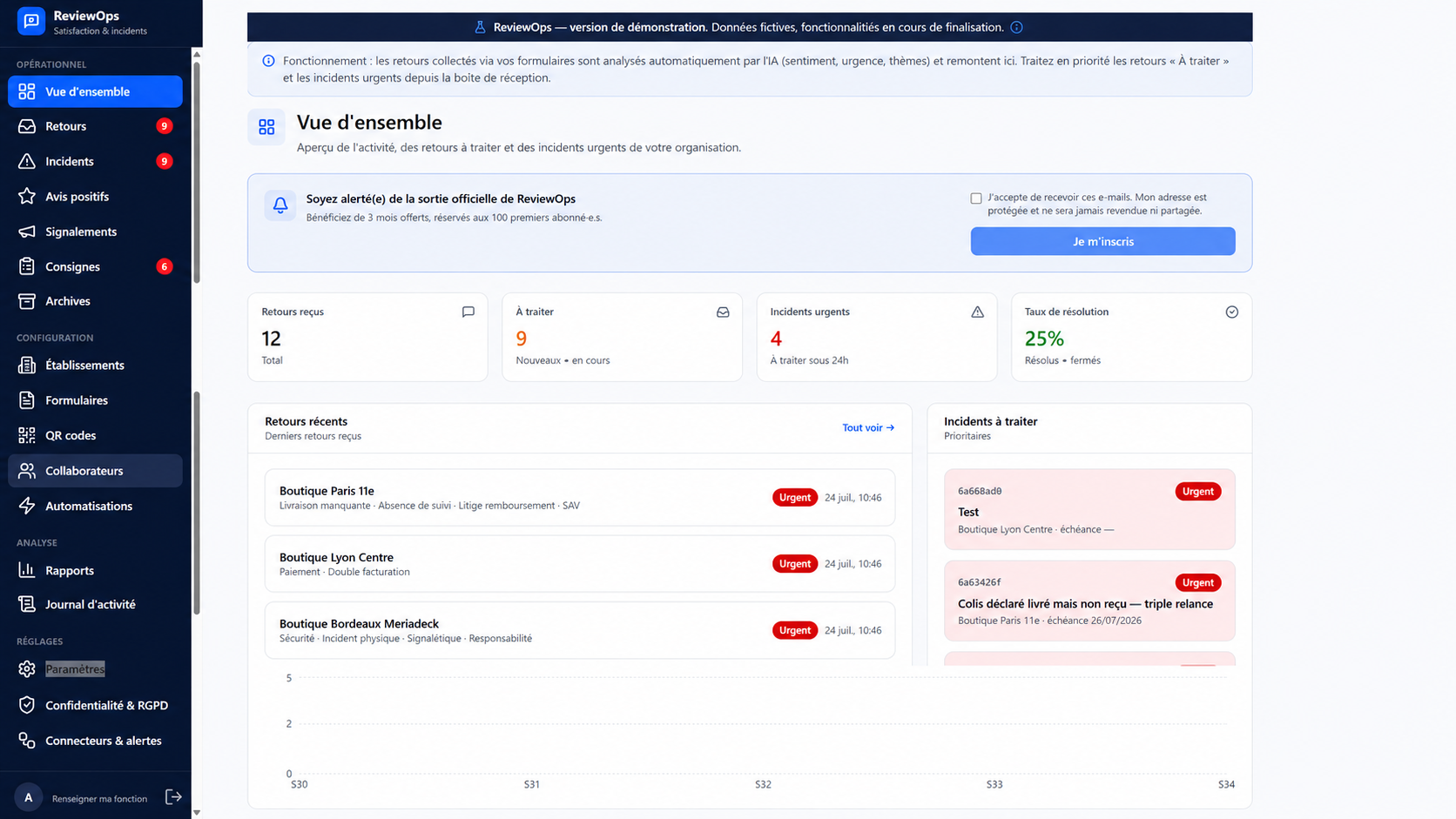Image resolution: width=1456 pixels, height=819 pixels.
Task: Click the S32 label on chart axis
Action: [763, 784]
